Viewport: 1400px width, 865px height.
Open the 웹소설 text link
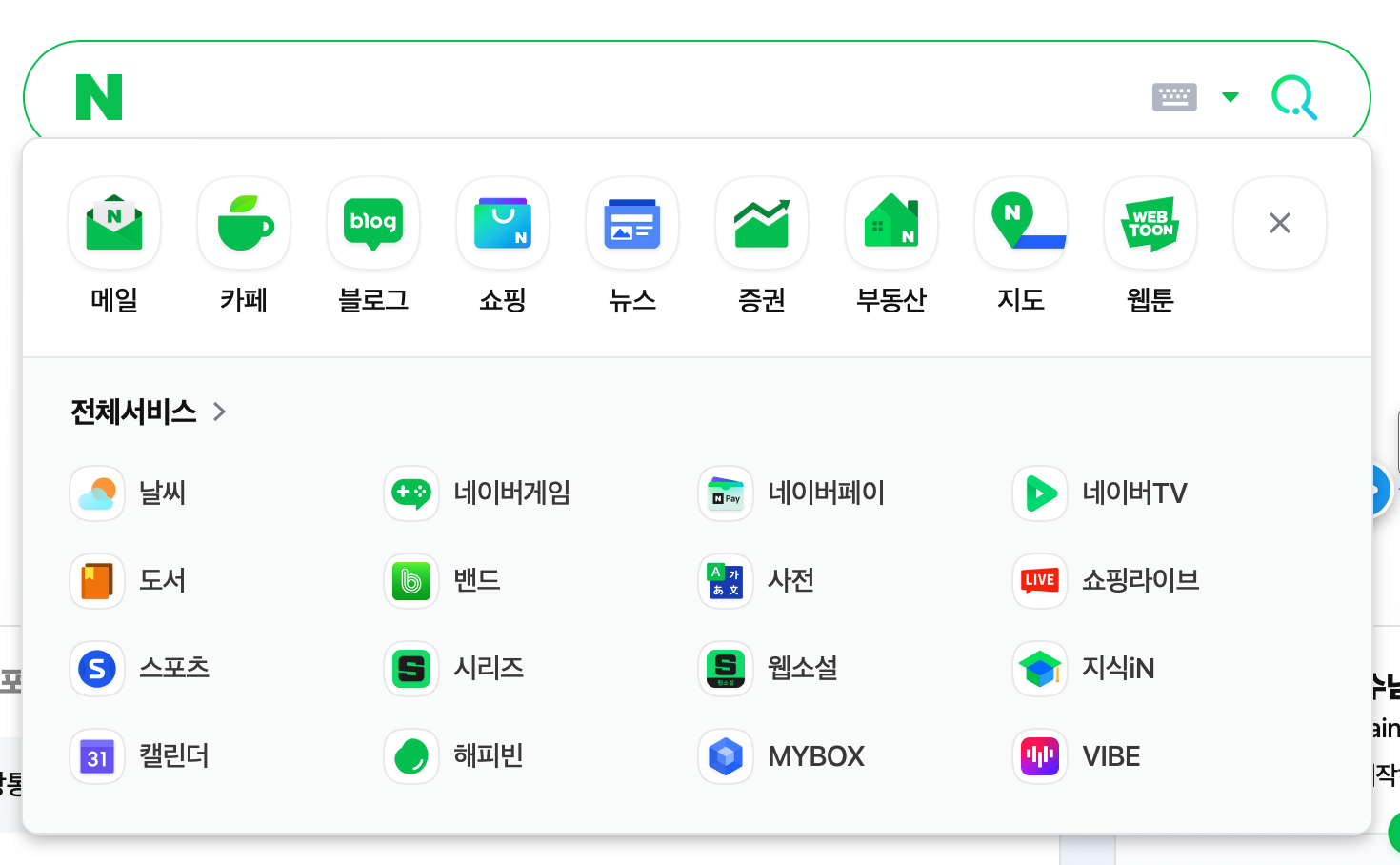(x=803, y=669)
